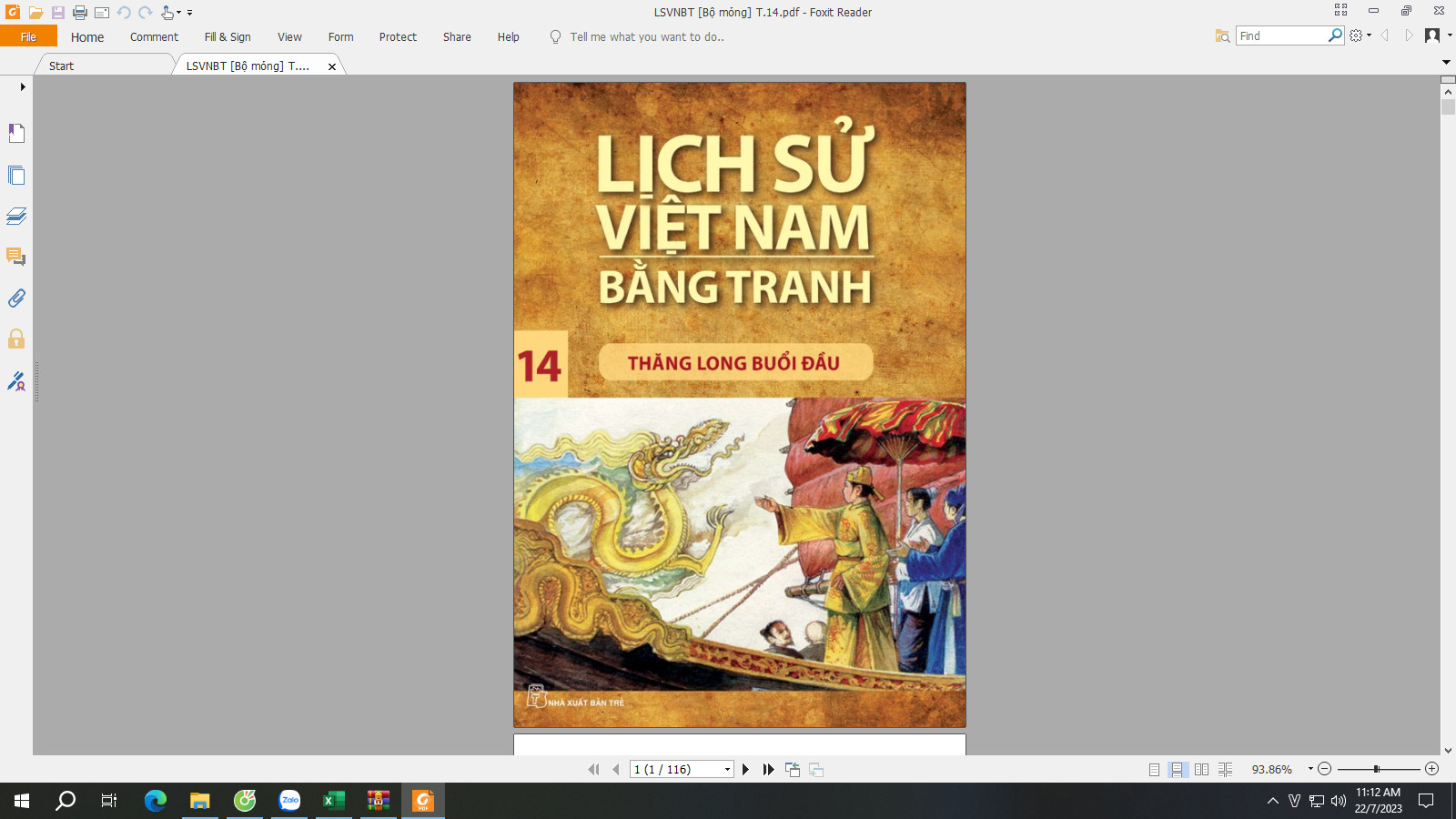1456x819 pixels.
Task: Undo the last action
Action: [124, 13]
